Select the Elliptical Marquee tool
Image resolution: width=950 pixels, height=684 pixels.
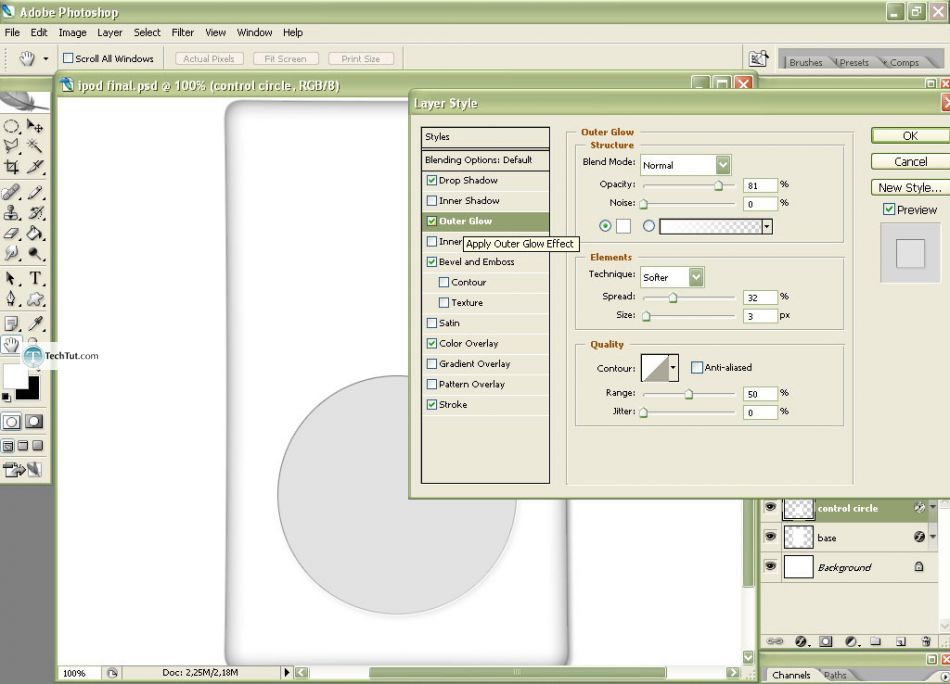click(x=11, y=126)
